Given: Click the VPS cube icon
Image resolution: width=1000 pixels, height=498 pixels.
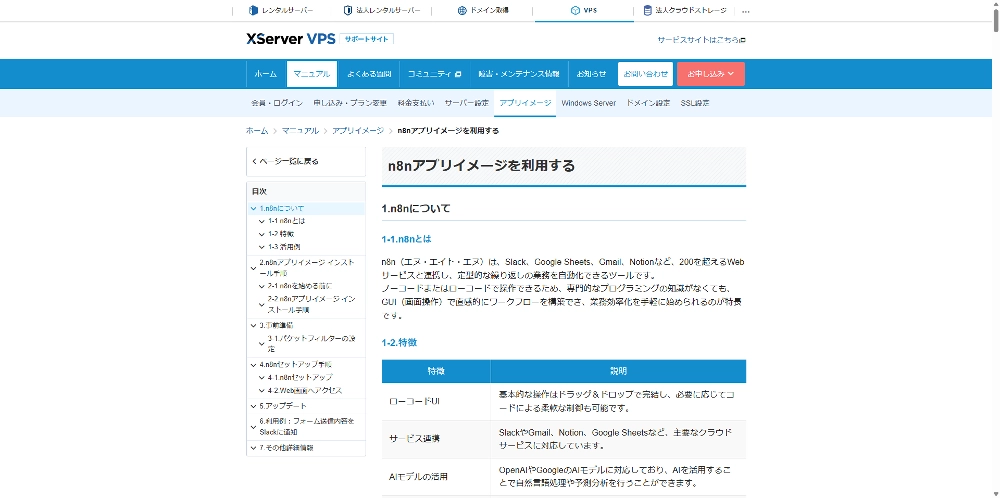Looking at the screenshot, I should pos(576,11).
